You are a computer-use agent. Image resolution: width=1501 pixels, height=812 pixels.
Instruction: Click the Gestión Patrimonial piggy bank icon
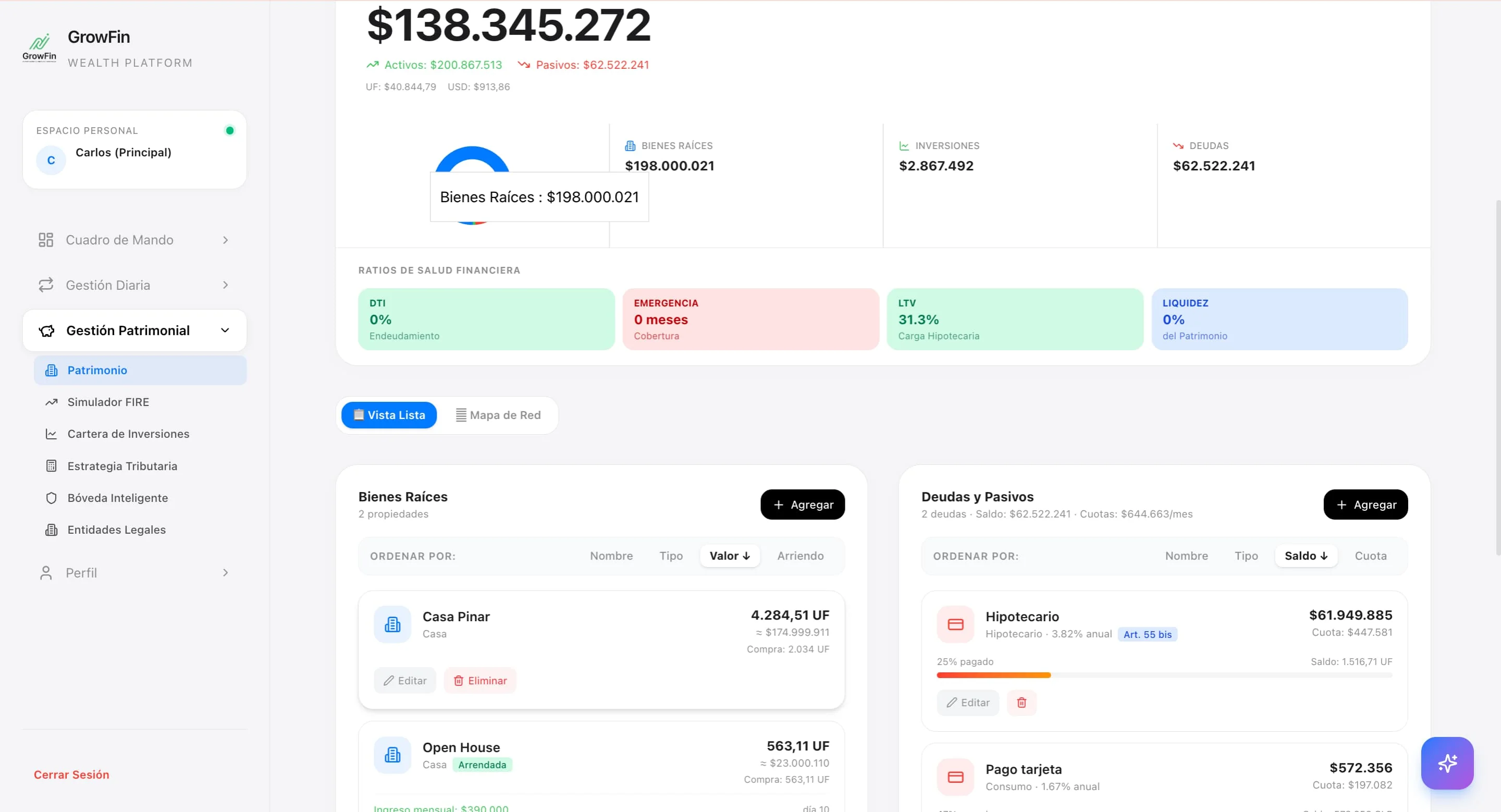coord(46,331)
